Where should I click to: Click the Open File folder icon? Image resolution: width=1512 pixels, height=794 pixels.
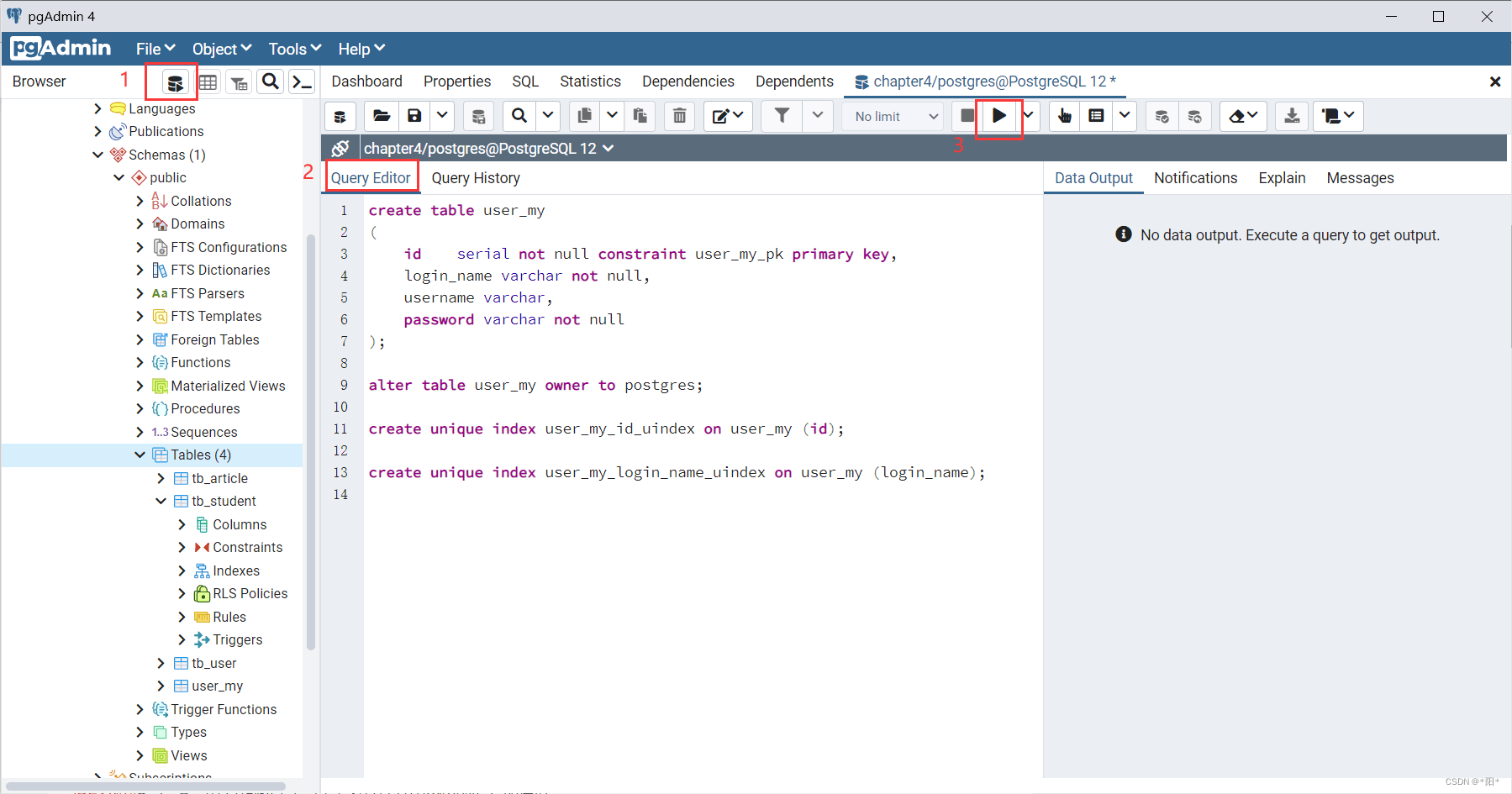pyautogui.click(x=382, y=116)
